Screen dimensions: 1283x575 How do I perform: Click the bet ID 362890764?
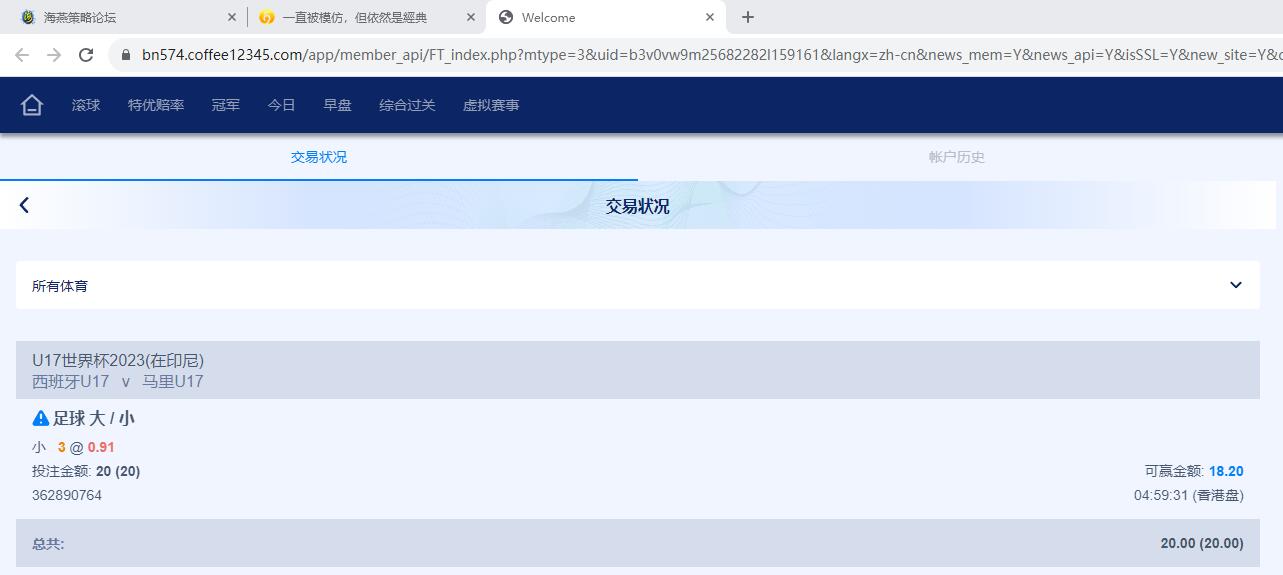click(67, 495)
